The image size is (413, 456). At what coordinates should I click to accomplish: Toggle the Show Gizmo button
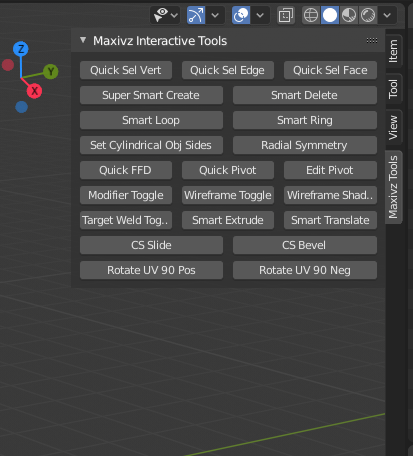point(196,15)
